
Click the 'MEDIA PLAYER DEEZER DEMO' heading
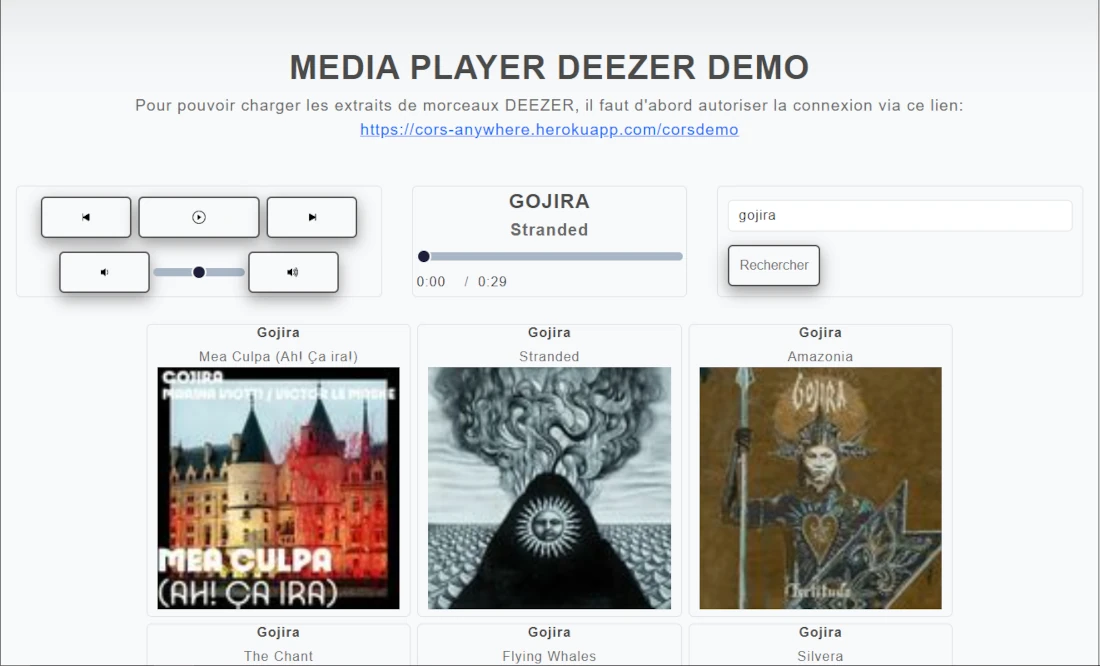[x=549, y=67]
